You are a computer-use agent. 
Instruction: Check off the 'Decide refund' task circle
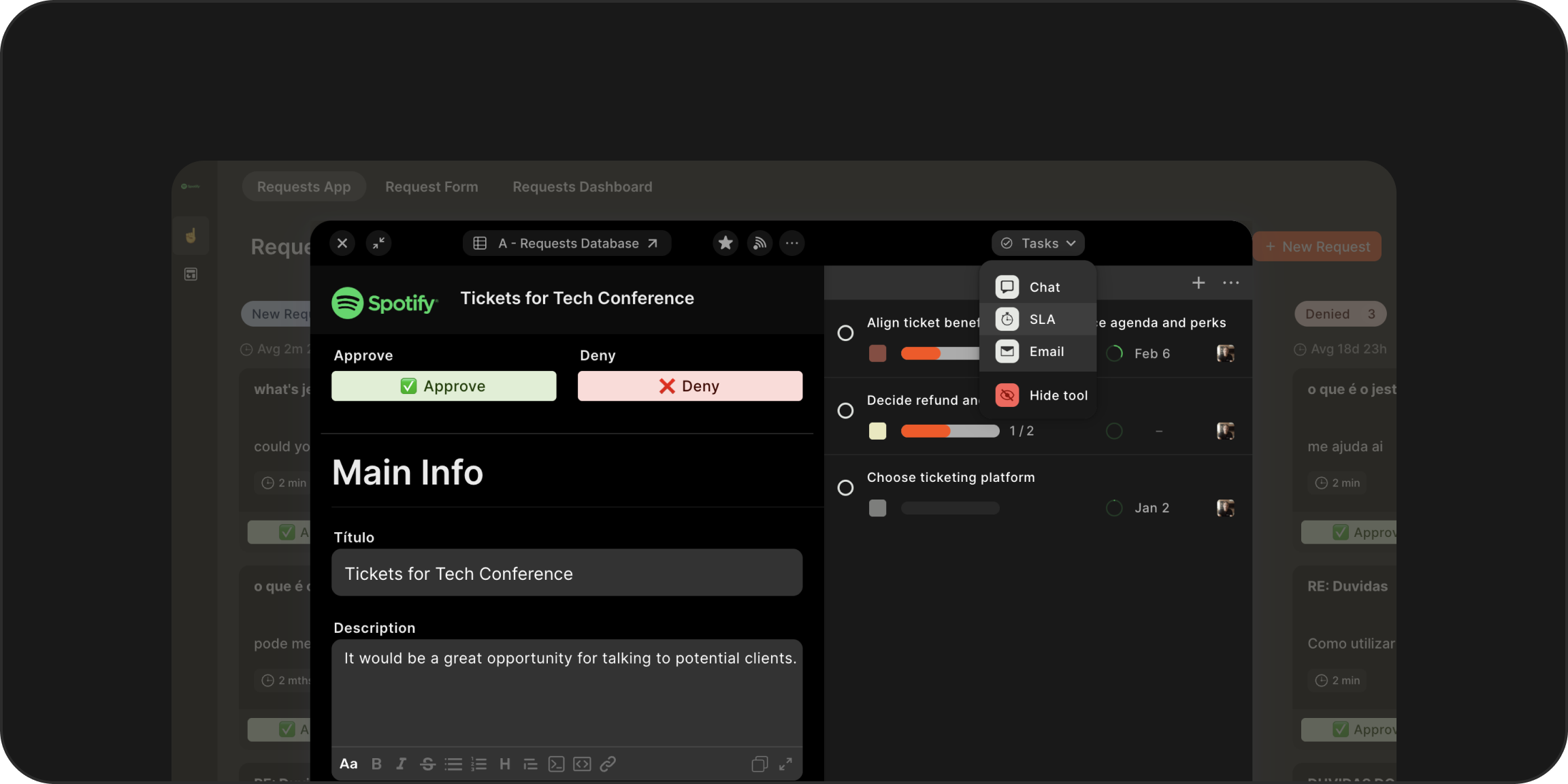pyautogui.click(x=845, y=410)
